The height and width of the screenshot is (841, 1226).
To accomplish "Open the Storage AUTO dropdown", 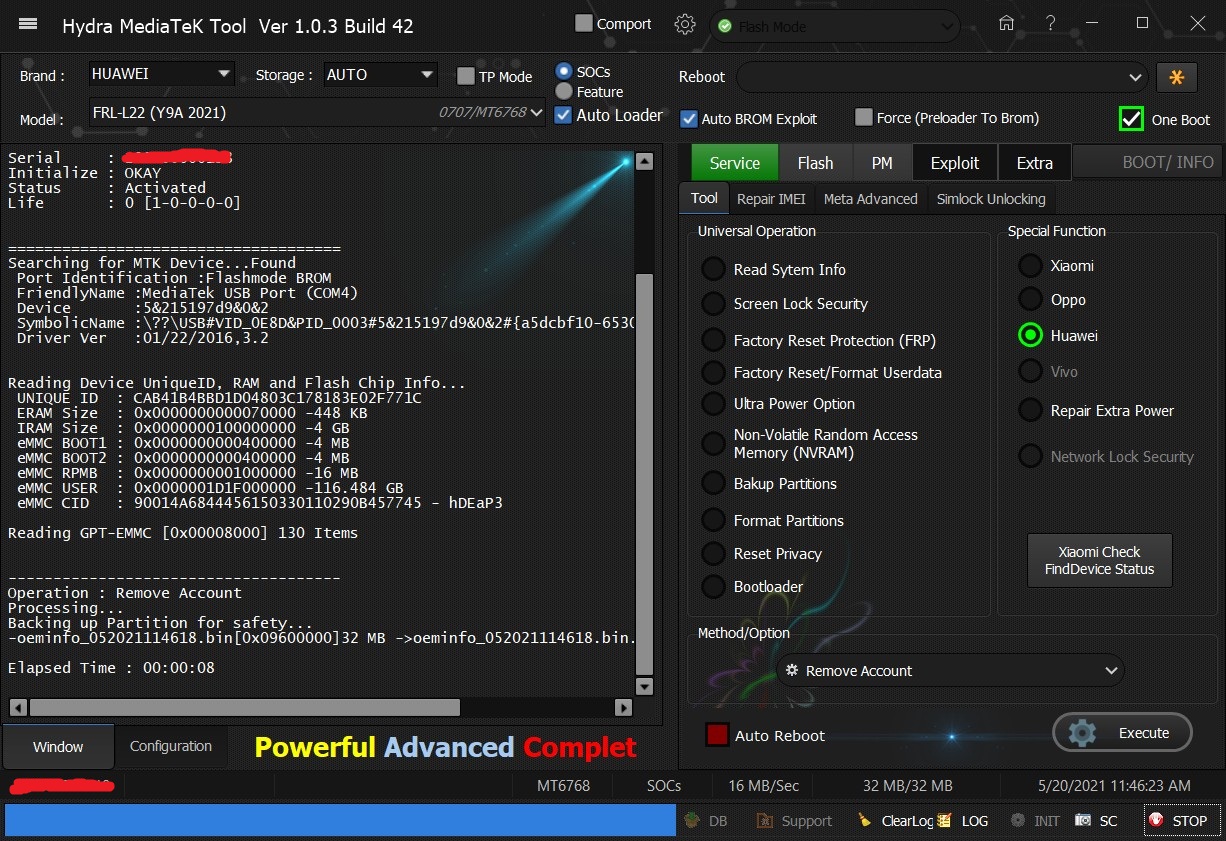I will pyautogui.click(x=427, y=74).
